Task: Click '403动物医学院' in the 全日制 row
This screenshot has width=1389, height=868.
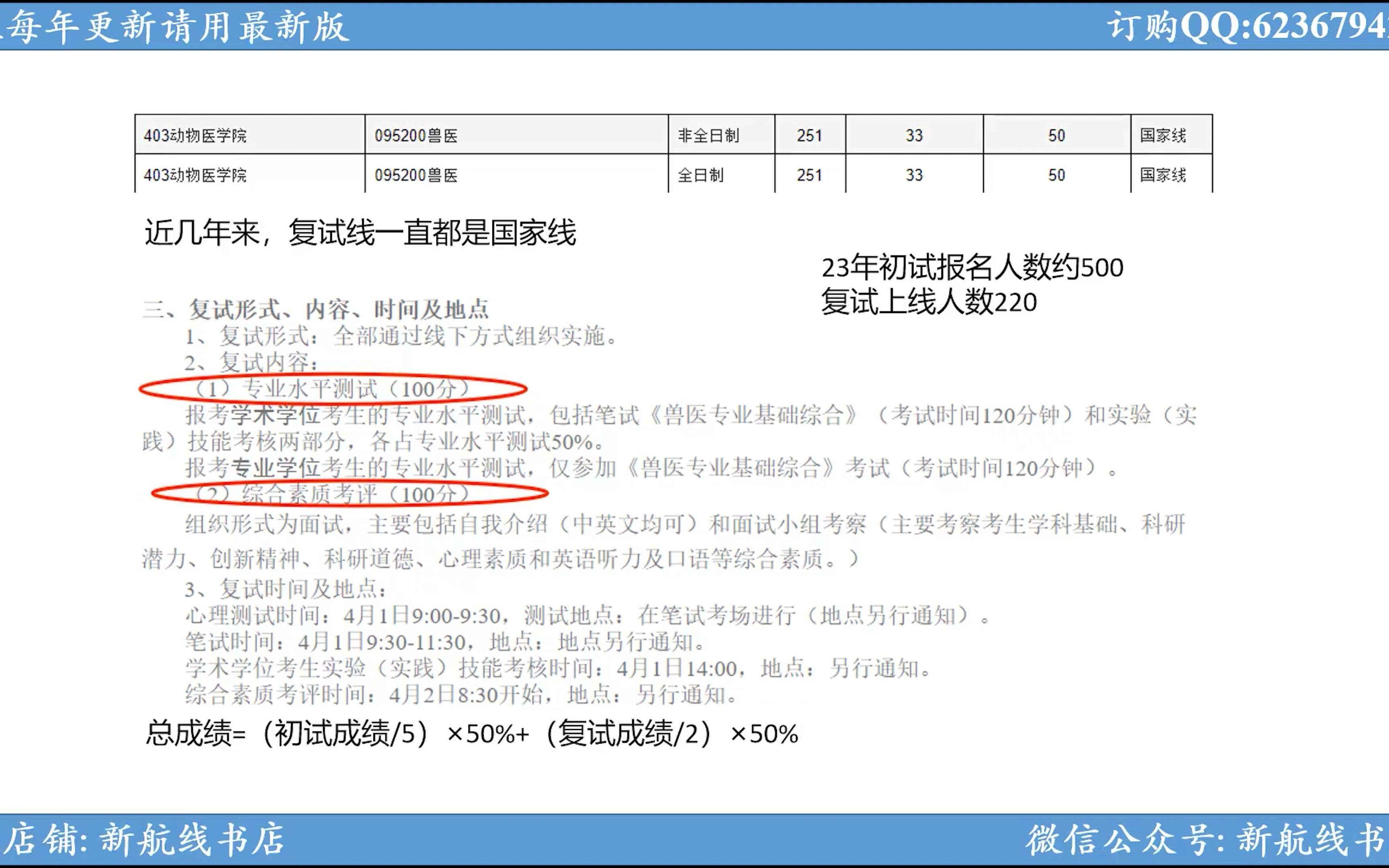Action: click(195, 175)
